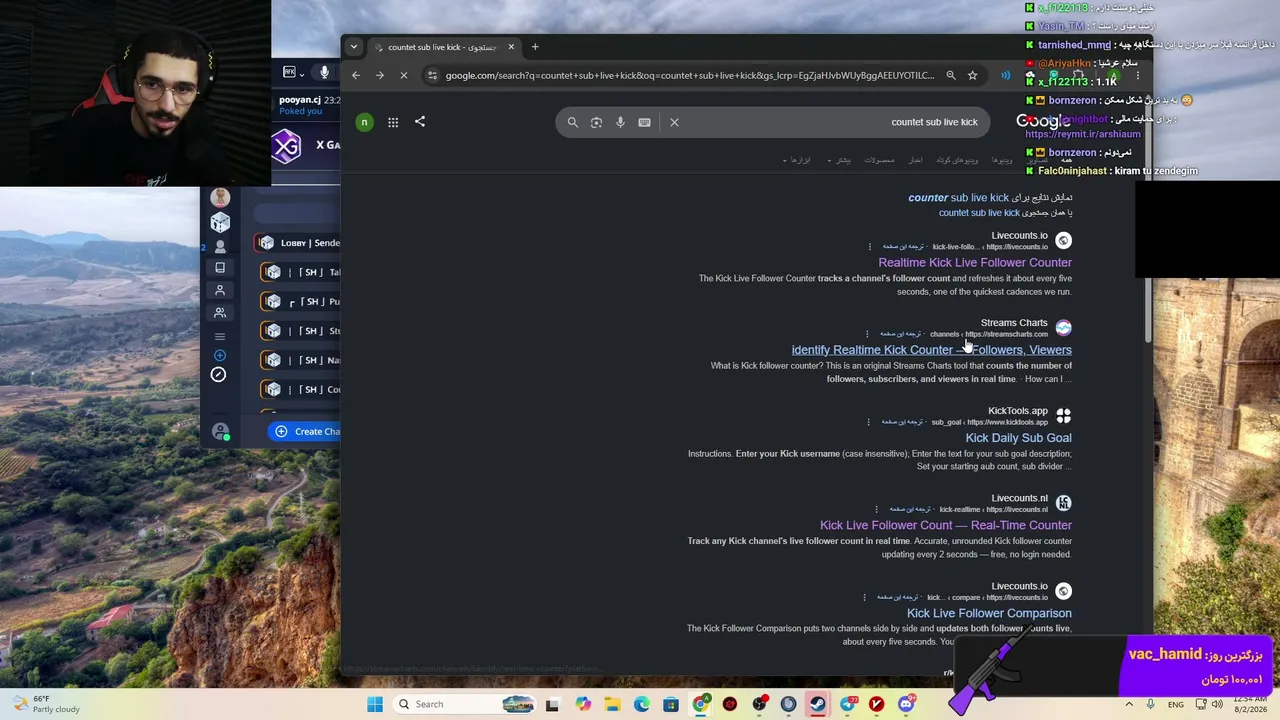Open more options for KickTools.app result
1280x720 pixels.
point(868,422)
